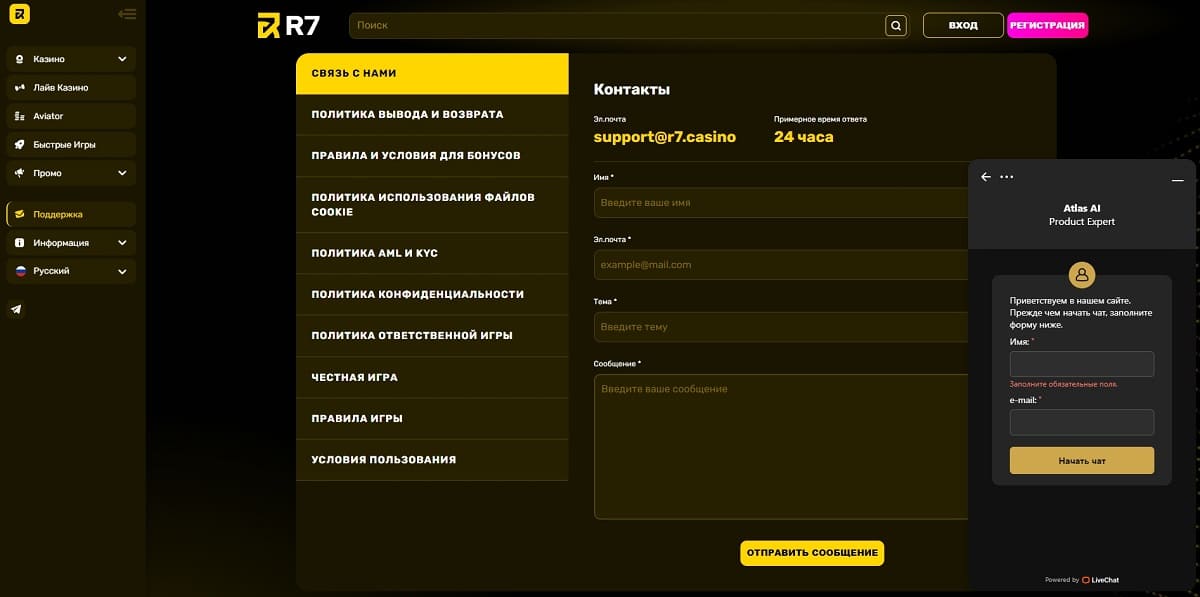The width and height of the screenshot is (1200, 597).
Task: Select the Связь с нами tab
Action: (432, 74)
